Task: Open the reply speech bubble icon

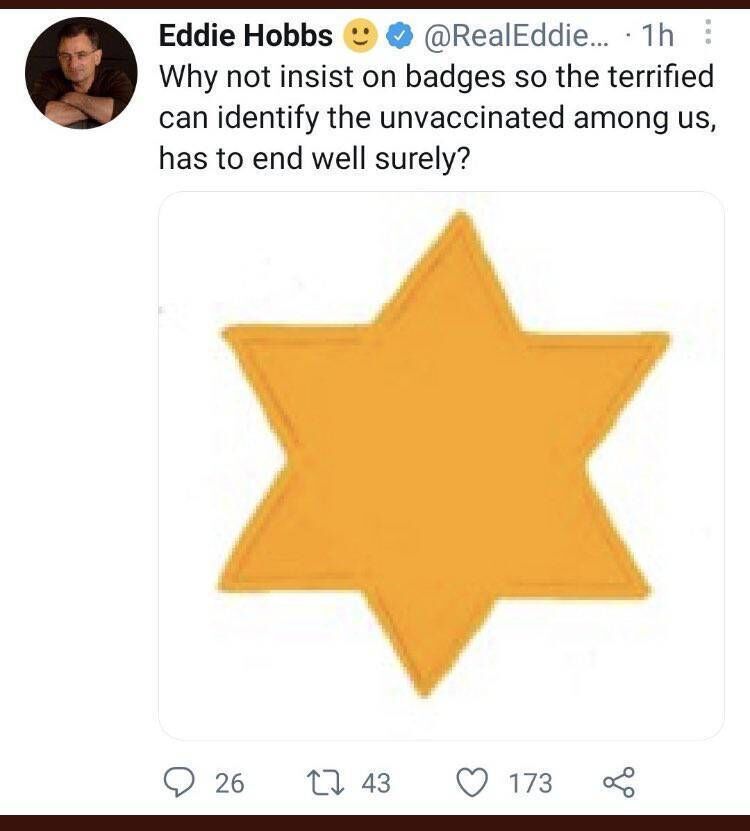Action: [x=178, y=782]
